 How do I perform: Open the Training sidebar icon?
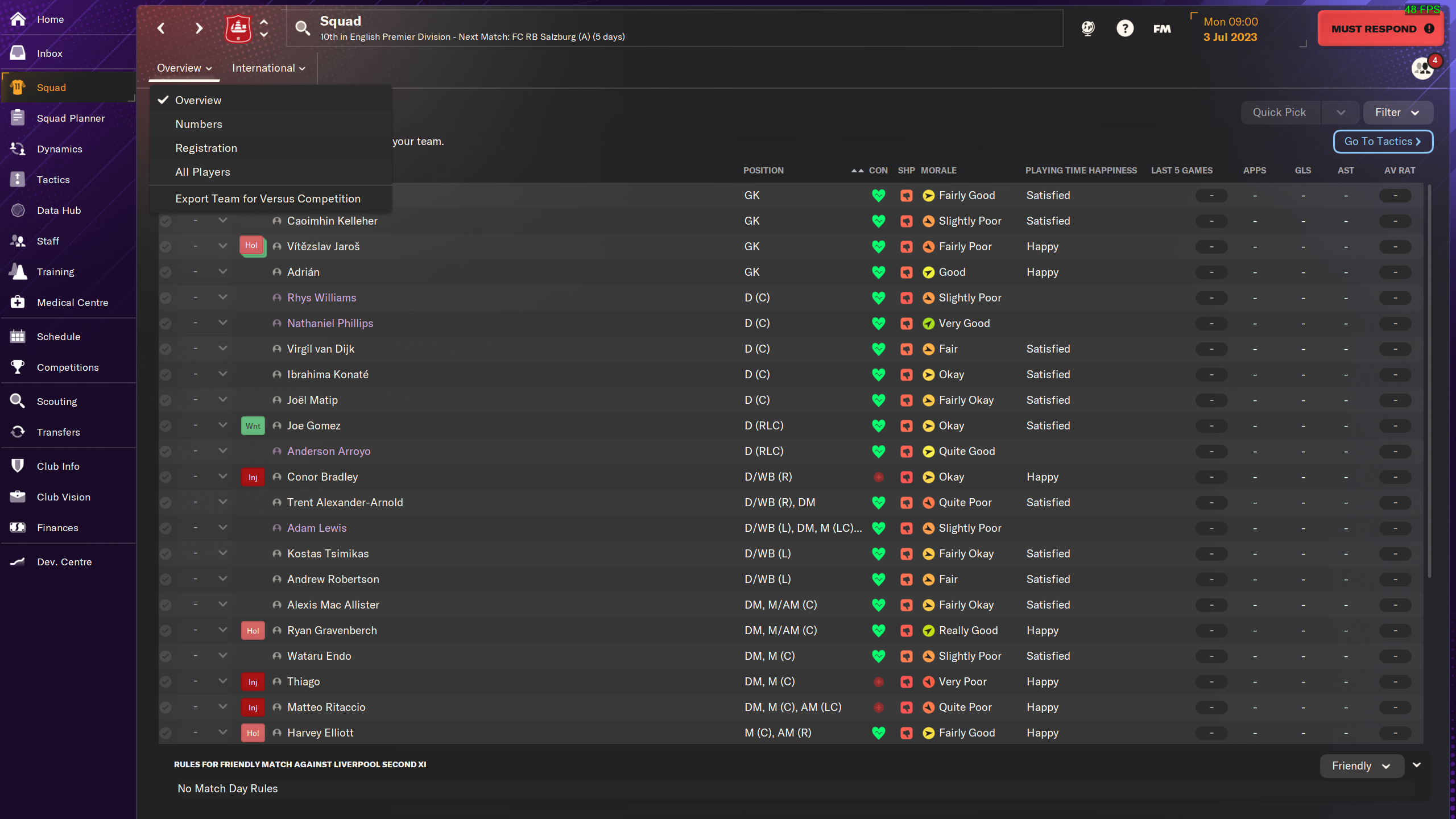[18, 271]
